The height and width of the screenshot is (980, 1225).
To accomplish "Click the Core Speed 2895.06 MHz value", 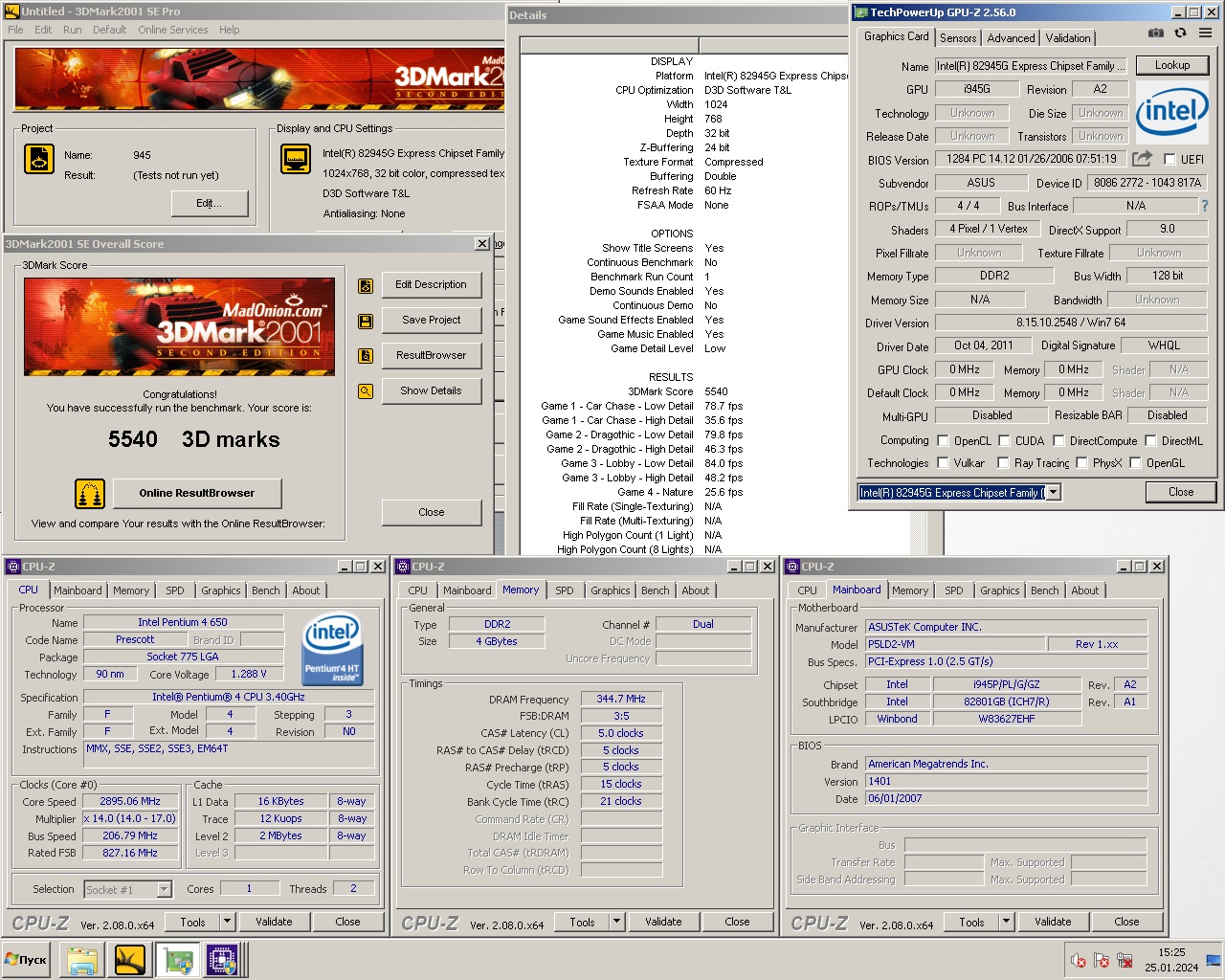I will click(x=131, y=801).
